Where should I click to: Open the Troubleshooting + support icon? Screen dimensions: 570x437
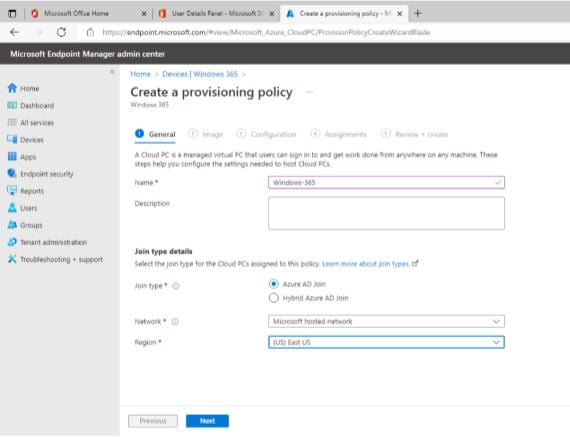click(12, 259)
